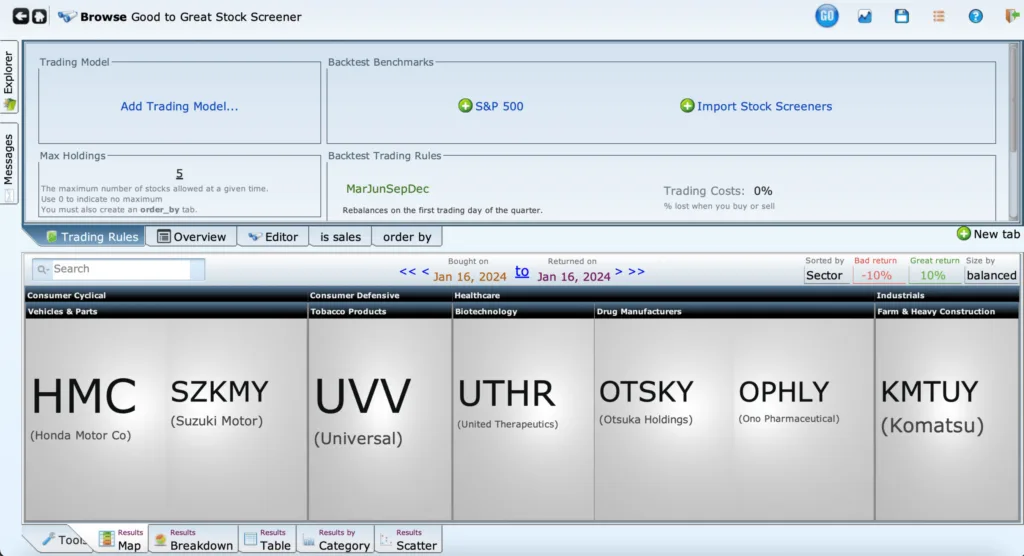This screenshot has height=556, width=1024.
Task: Click the Bought on Jan 16, 2024 date
Action: point(470,276)
